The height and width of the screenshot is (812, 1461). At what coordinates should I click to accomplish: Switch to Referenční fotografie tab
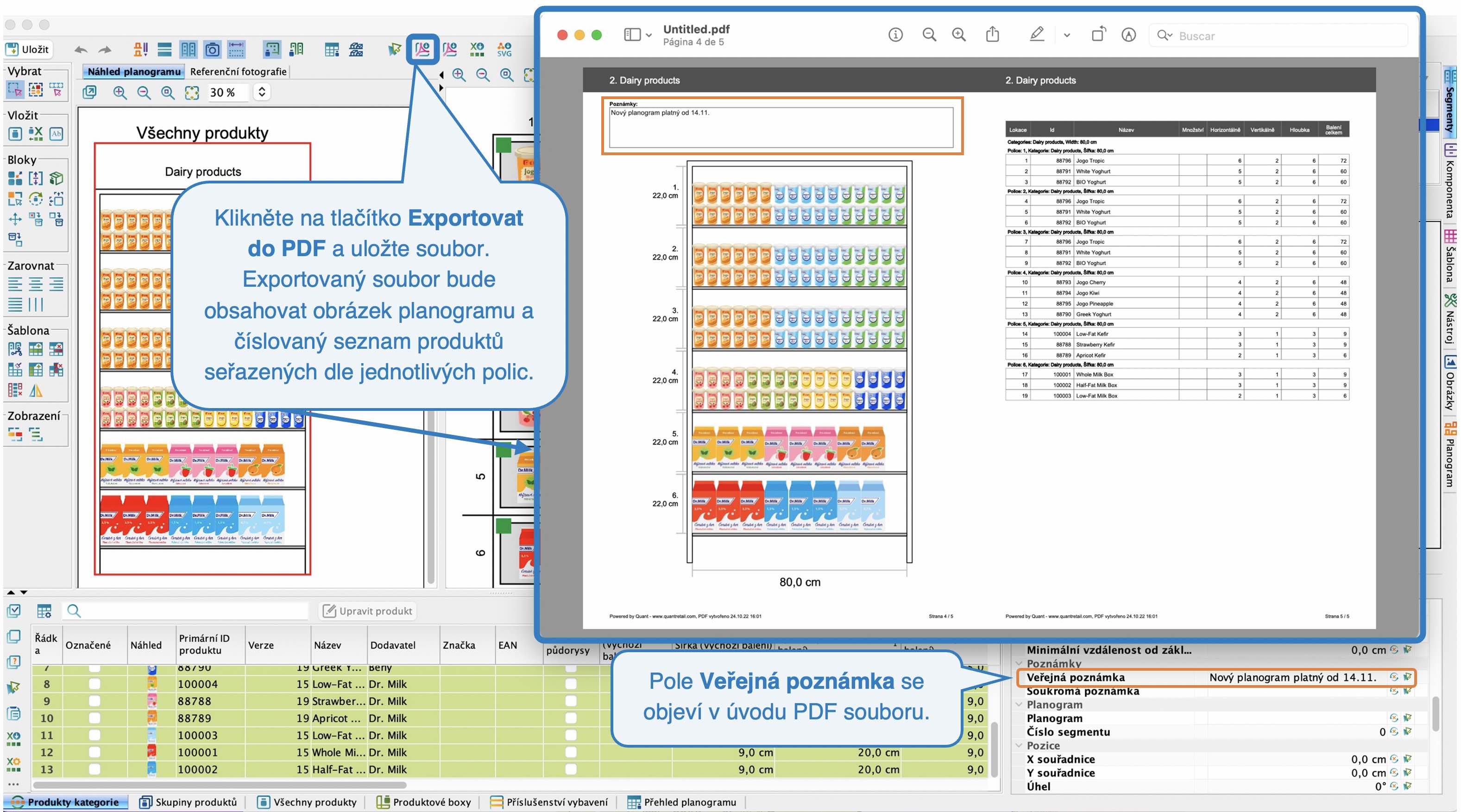pos(238,71)
